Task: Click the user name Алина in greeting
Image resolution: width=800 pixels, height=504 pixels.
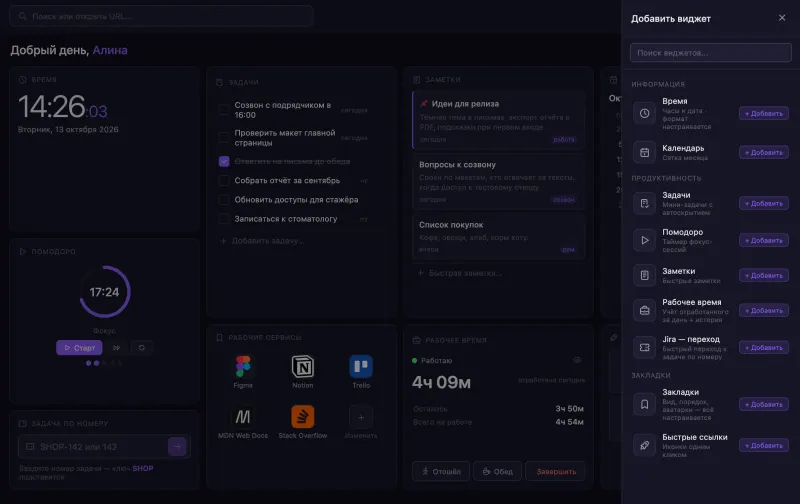Action: click(x=110, y=51)
